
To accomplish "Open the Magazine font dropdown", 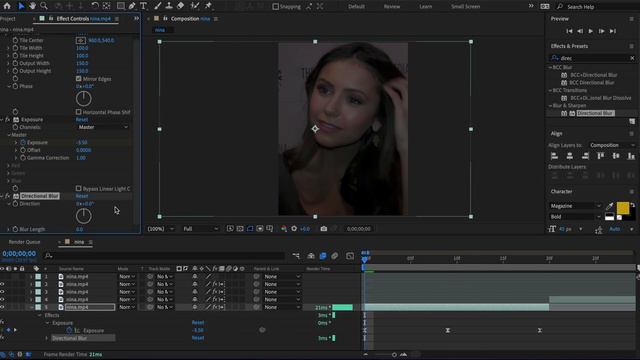I will tap(576, 206).
